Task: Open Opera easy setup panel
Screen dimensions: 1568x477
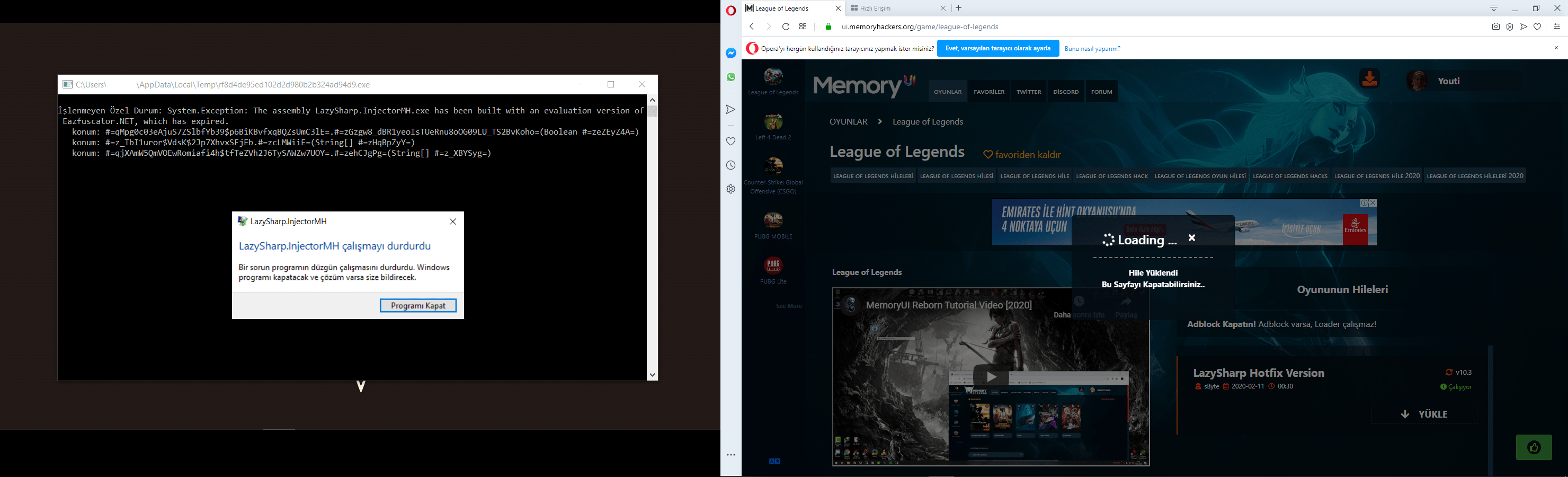Action: [1557, 27]
